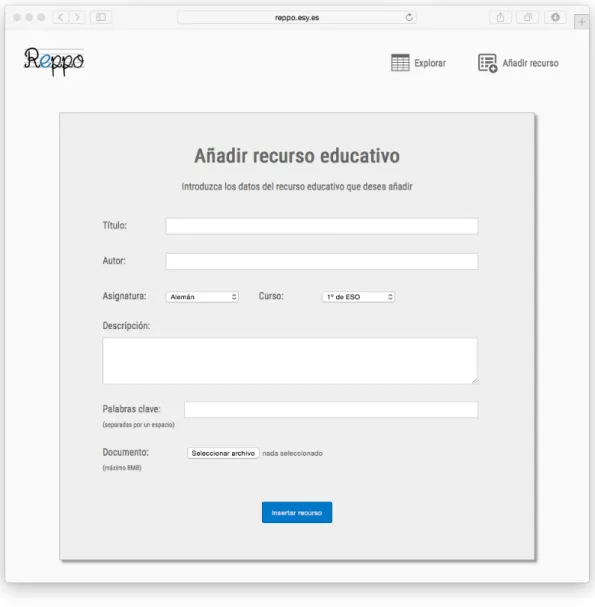Open the Añadir recurso menu link

[530, 63]
